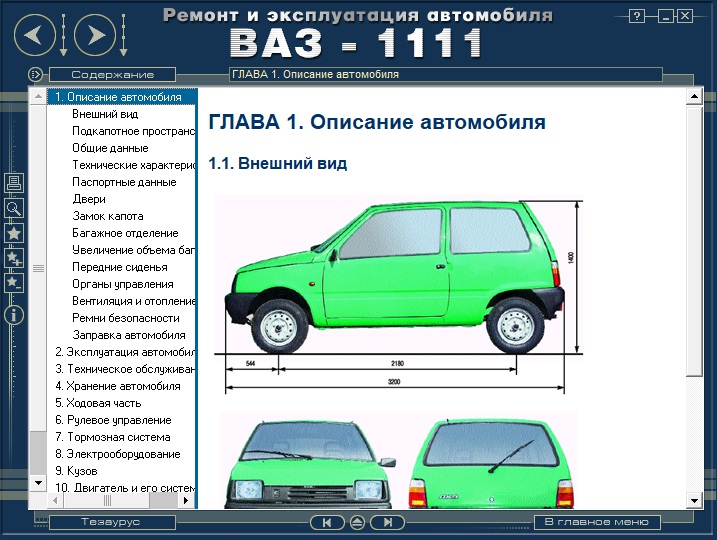Open Увеличение объема багажника section

coord(134,250)
